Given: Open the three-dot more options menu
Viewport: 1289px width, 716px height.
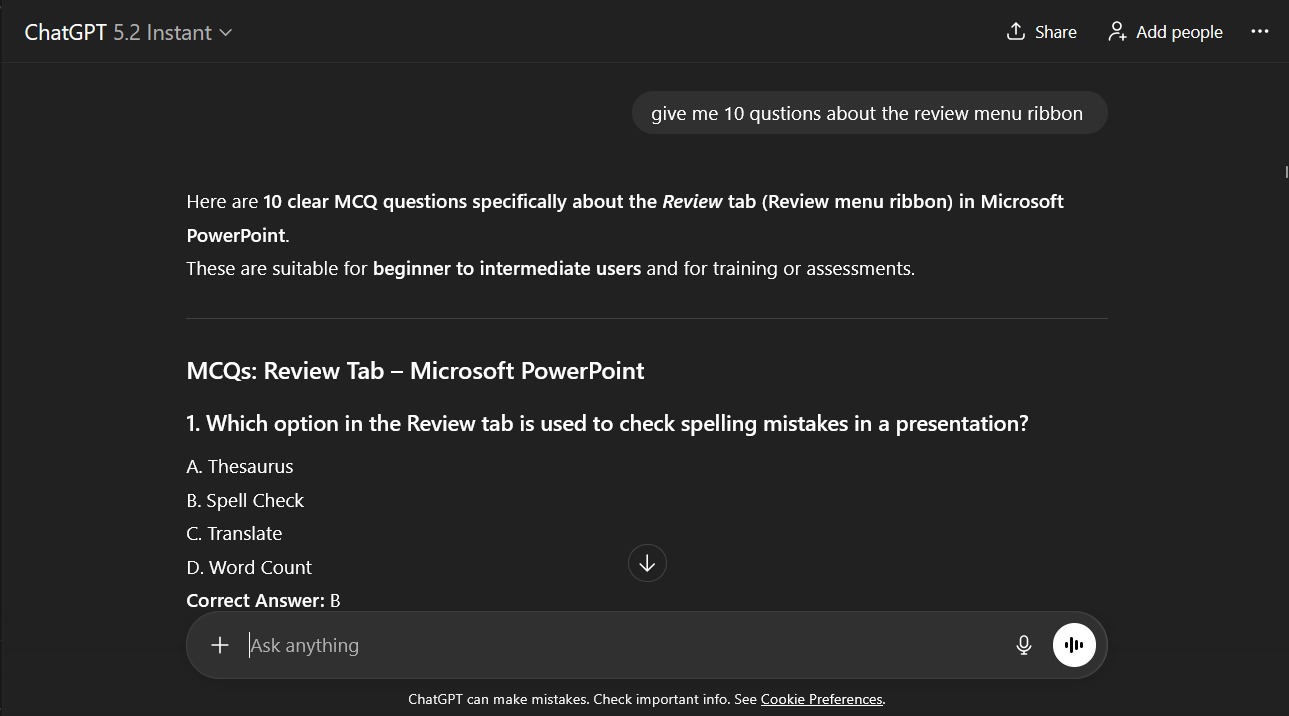Looking at the screenshot, I should (1260, 32).
